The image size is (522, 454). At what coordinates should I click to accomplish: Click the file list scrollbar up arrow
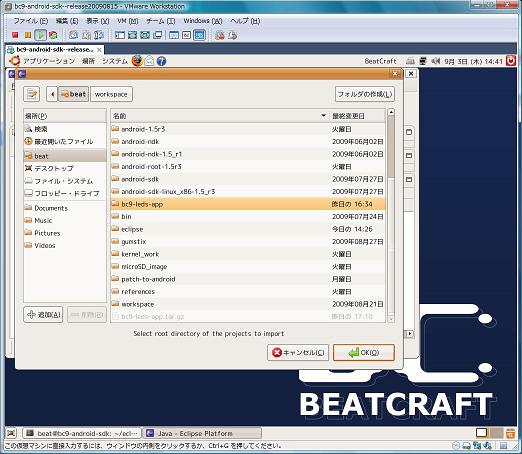(x=391, y=112)
